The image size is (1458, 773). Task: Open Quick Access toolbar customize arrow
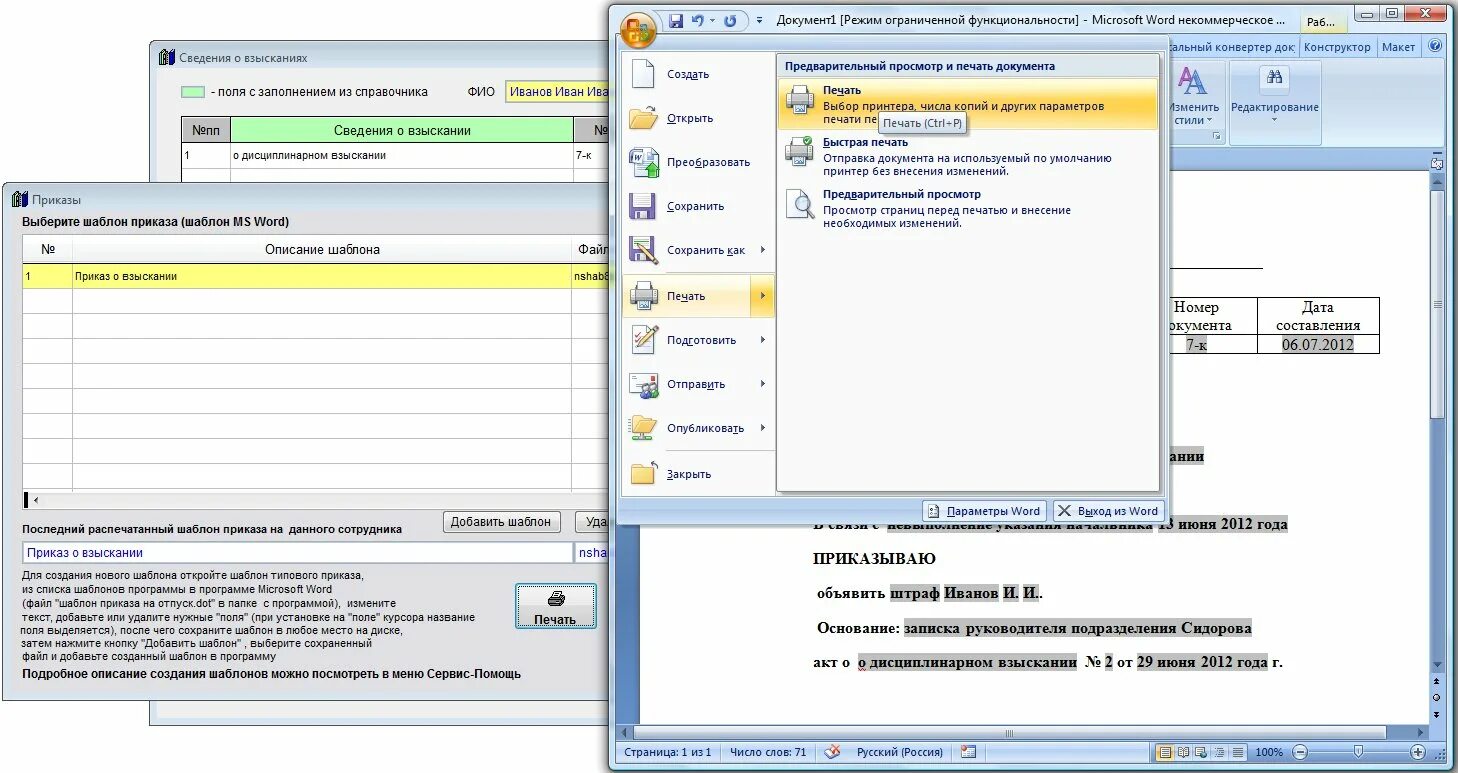point(759,21)
